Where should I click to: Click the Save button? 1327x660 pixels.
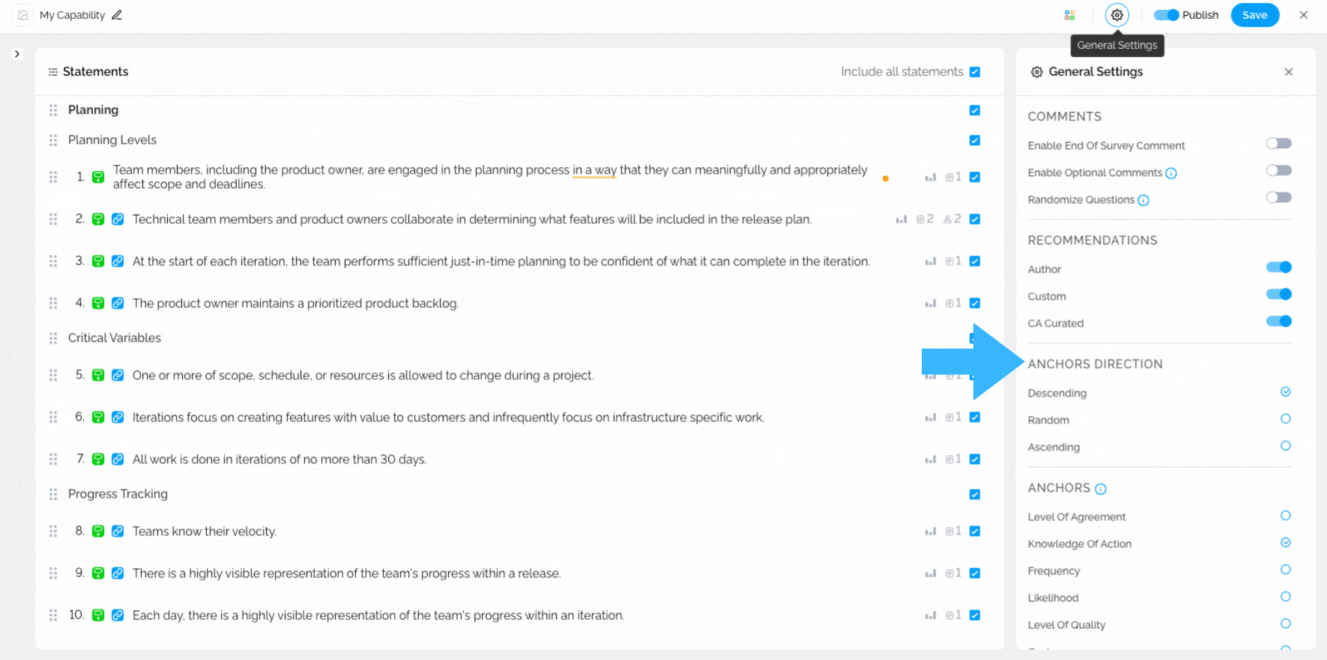[x=1254, y=15]
